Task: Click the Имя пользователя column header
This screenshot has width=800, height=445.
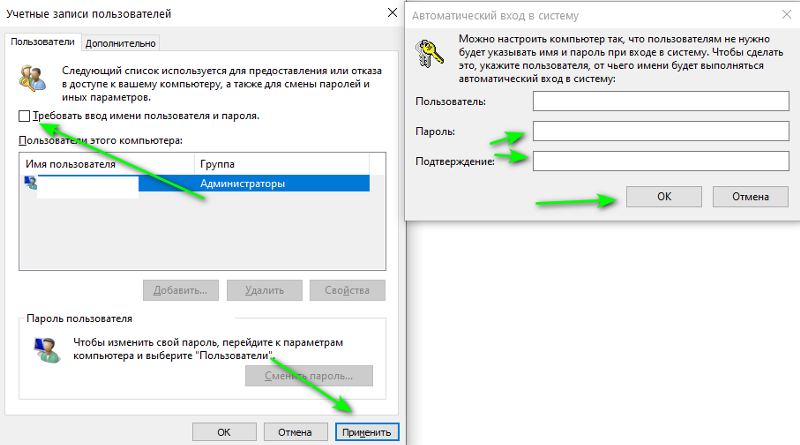Action: point(108,164)
